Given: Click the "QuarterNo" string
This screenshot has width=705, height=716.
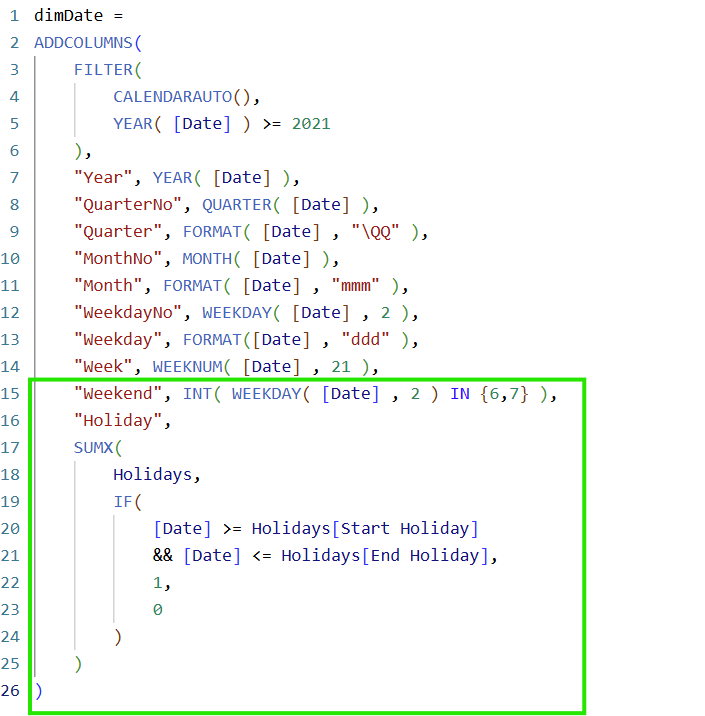Looking at the screenshot, I should [x=128, y=205].
